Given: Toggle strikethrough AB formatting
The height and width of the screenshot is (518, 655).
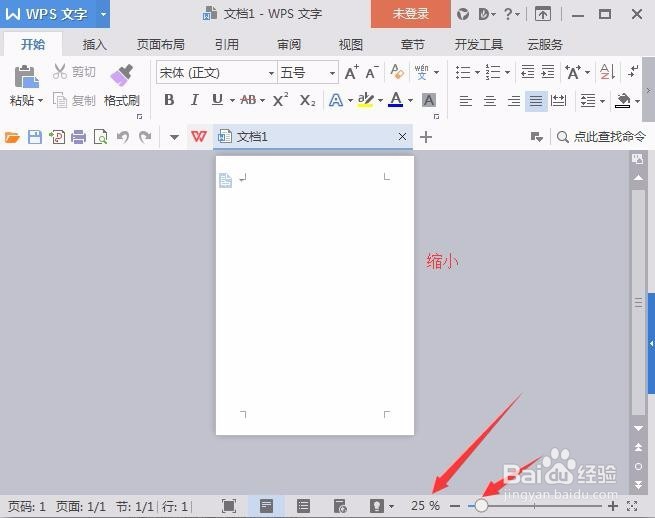Looking at the screenshot, I should [248, 100].
